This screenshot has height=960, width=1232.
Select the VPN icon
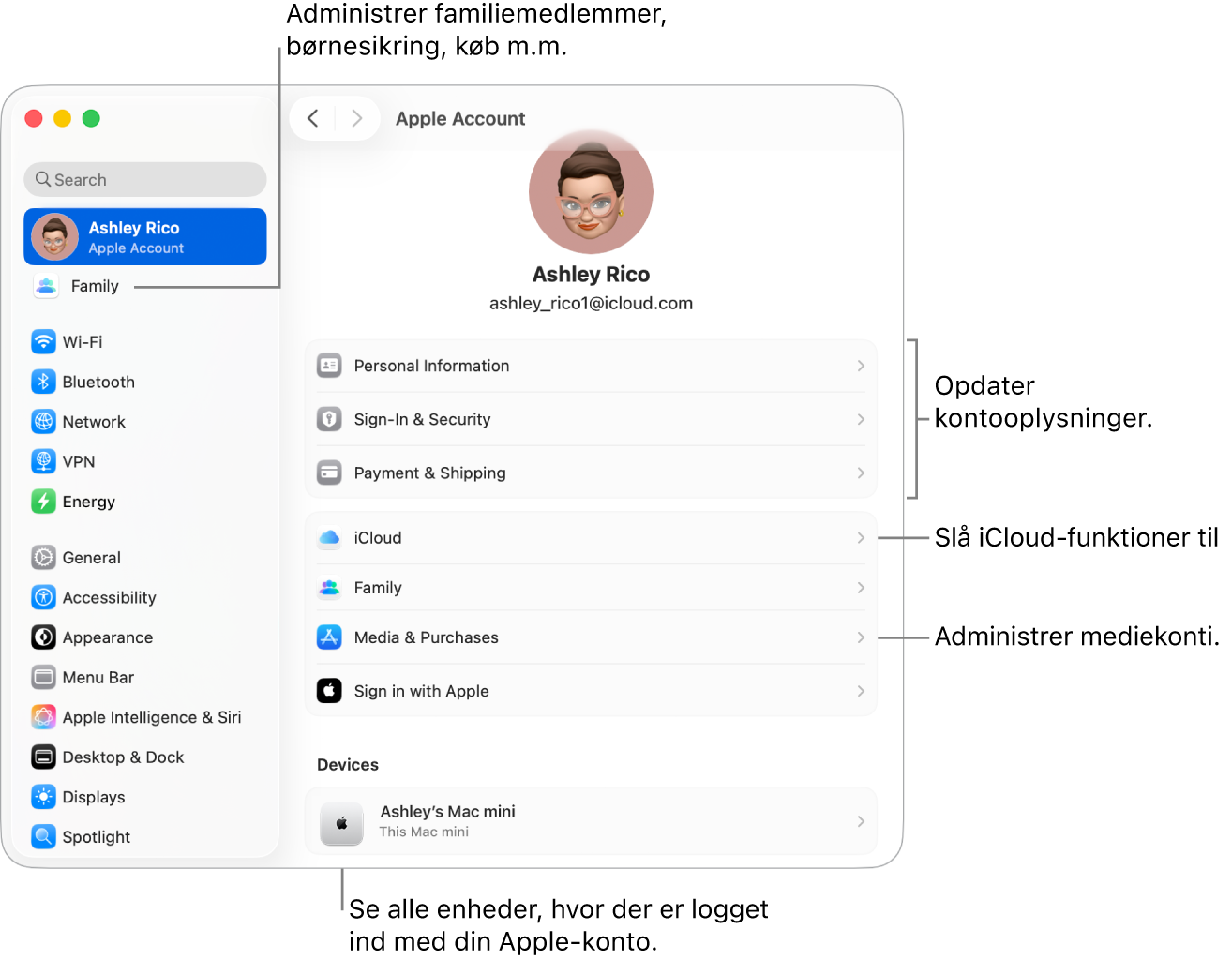coord(44,461)
